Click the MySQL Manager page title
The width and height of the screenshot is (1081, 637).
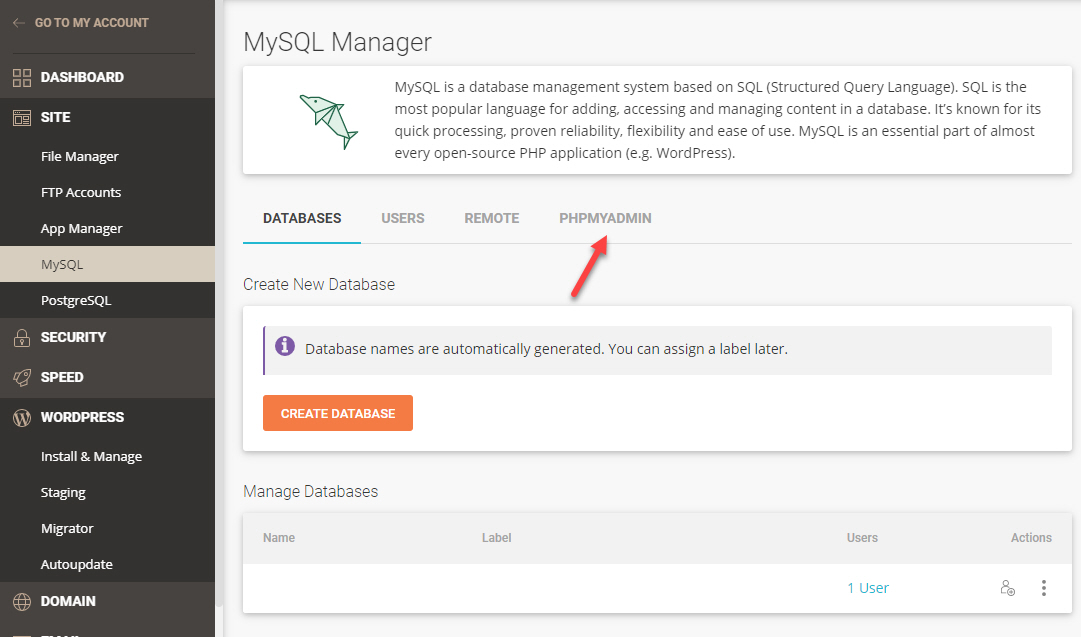pos(337,42)
